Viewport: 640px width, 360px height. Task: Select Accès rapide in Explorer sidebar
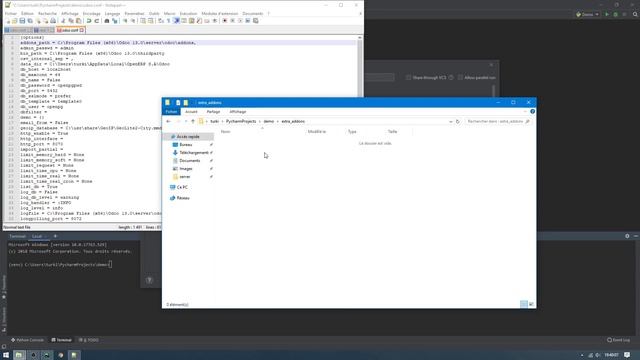pos(188,137)
